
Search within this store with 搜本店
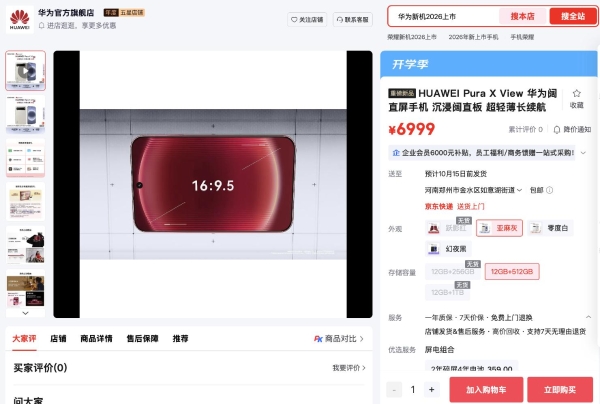(x=522, y=16)
